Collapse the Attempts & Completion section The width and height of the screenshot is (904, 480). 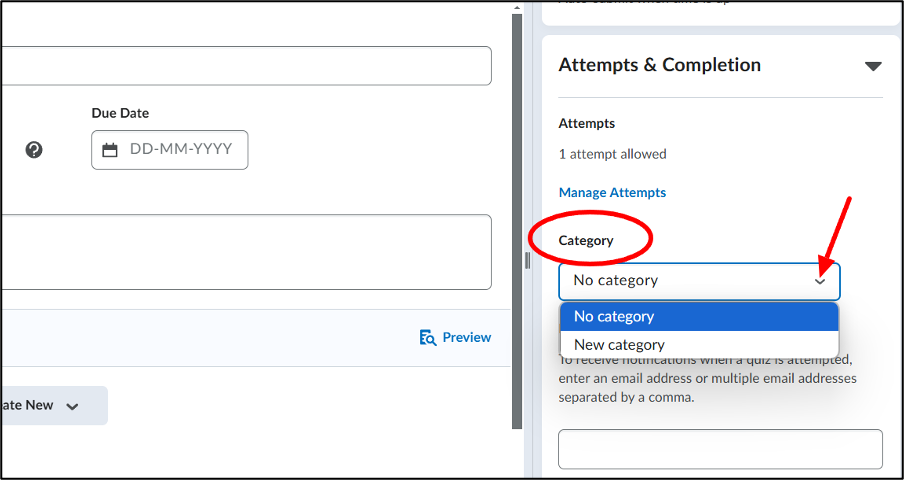[873, 66]
